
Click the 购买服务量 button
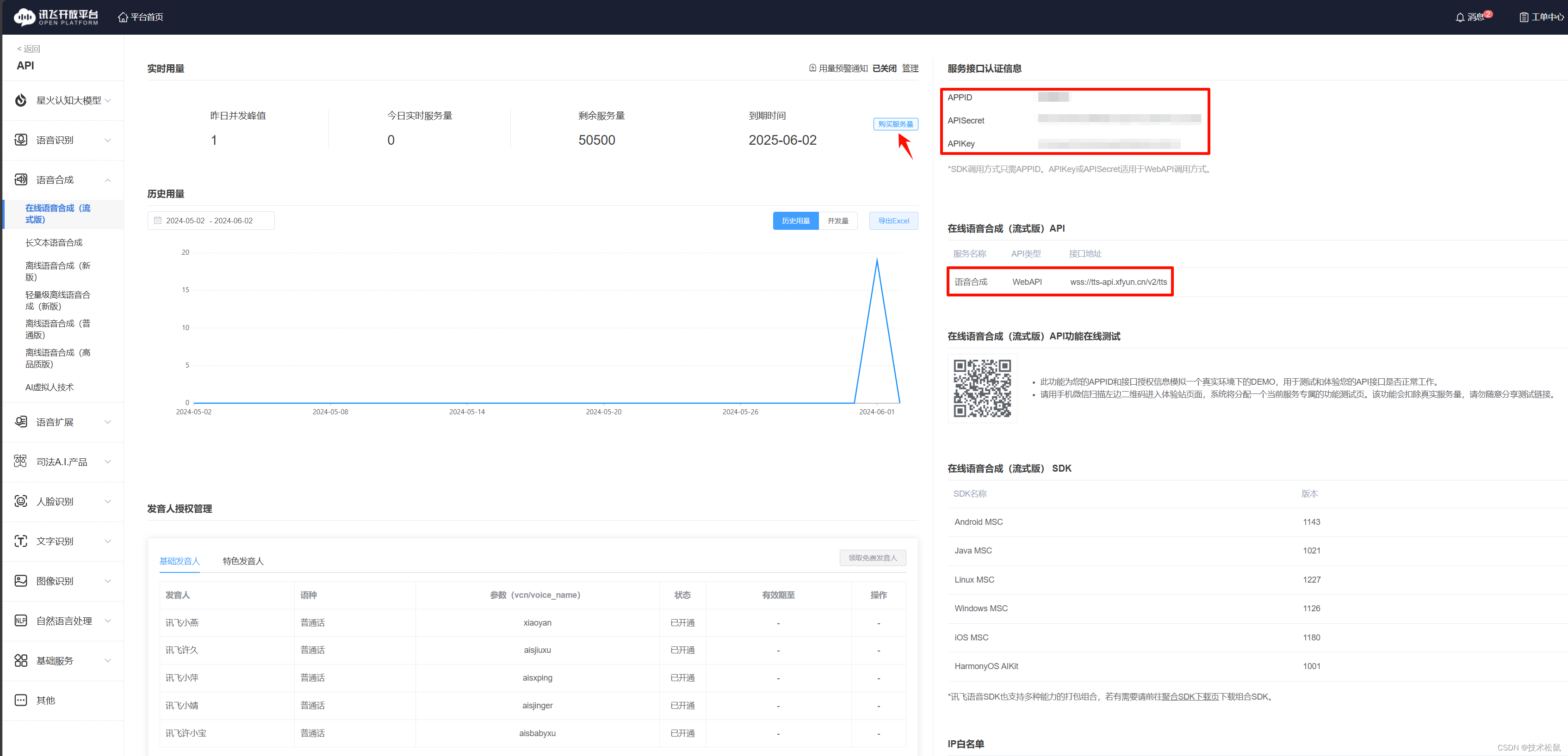click(895, 124)
